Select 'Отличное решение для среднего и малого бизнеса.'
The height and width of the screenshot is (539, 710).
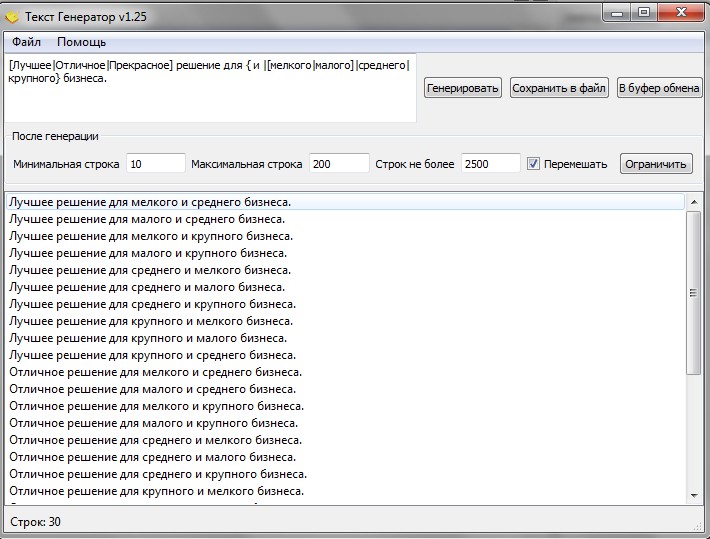[346, 457]
